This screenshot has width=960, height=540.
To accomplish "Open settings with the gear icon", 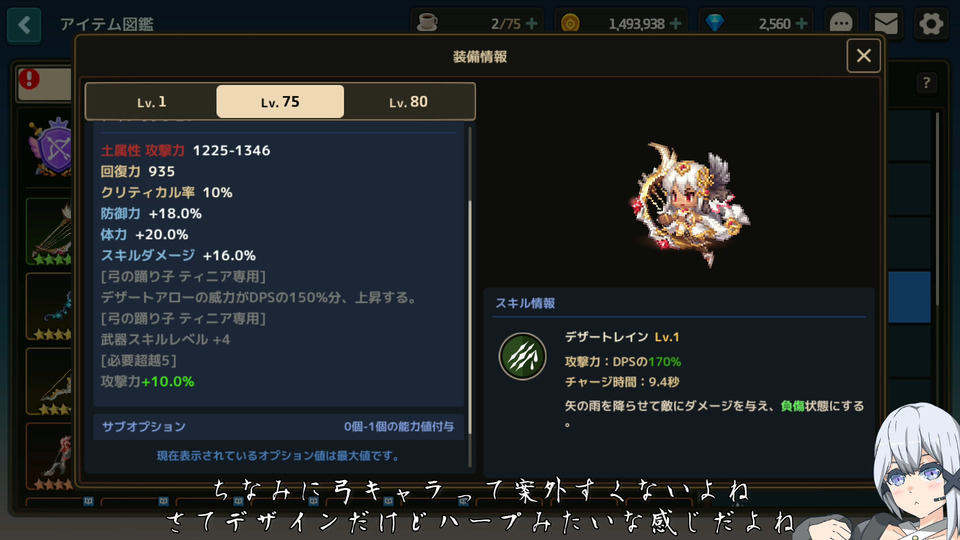I will (x=931, y=24).
